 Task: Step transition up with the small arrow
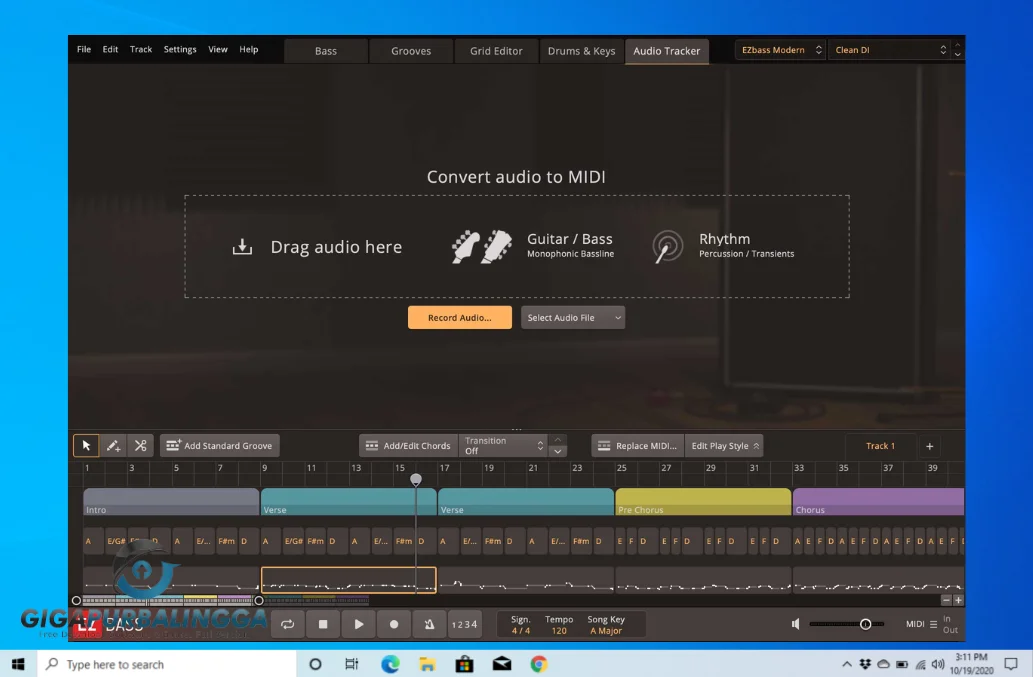tap(558, 440)
